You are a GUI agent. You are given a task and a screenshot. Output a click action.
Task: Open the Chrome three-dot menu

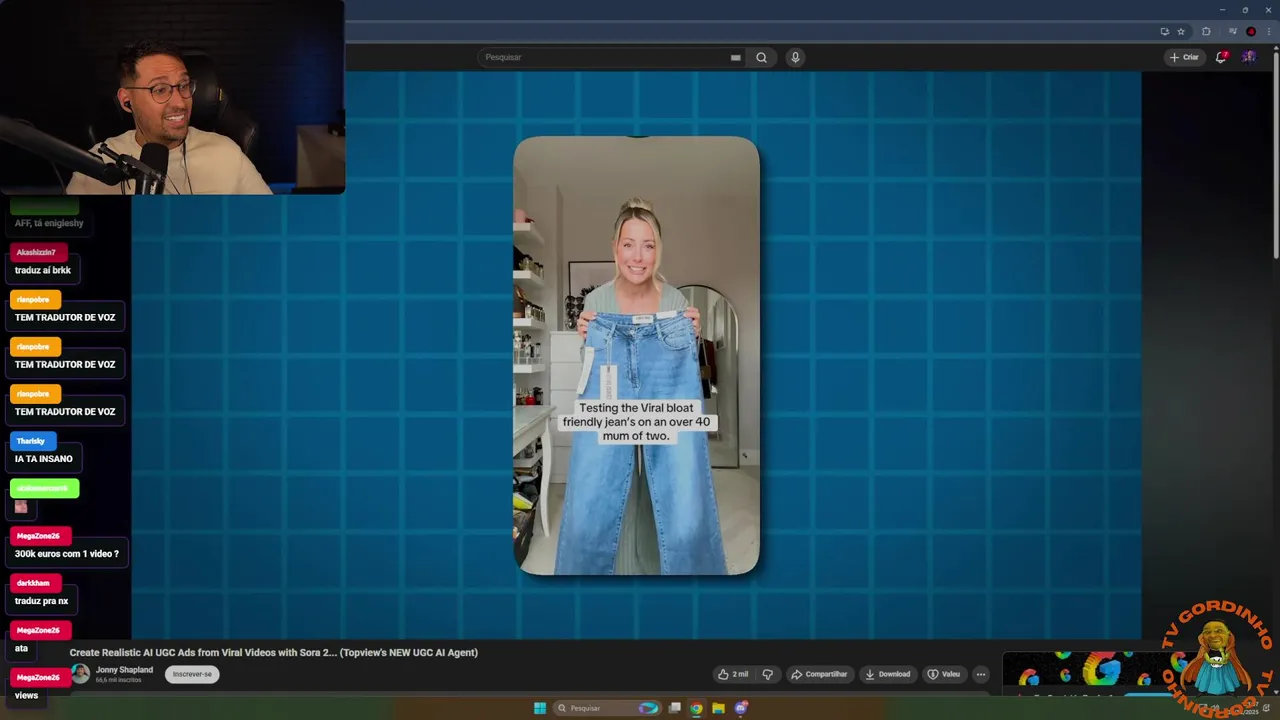(1269, 31)
